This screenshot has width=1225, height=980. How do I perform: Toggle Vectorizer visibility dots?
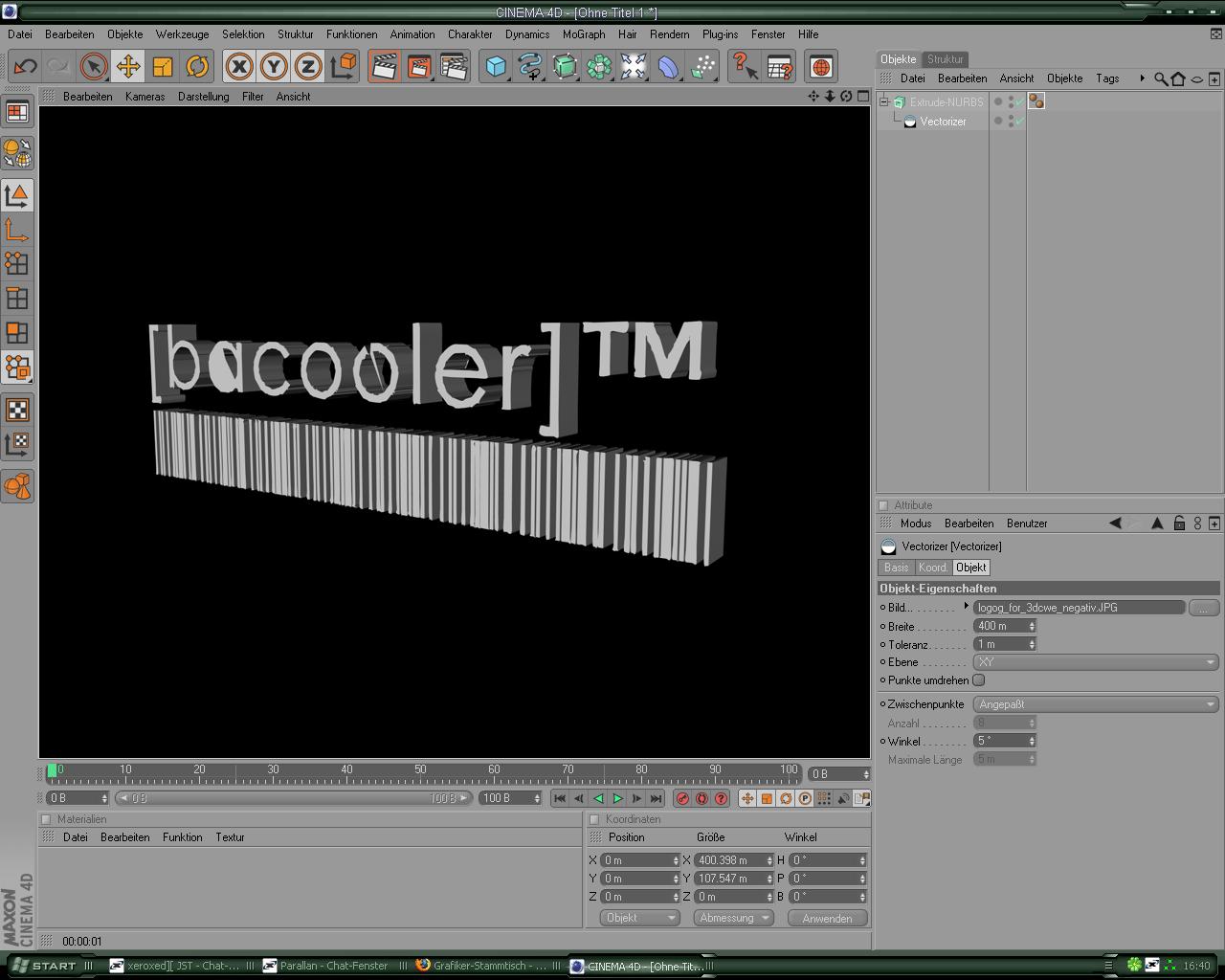click(1011, 122)
